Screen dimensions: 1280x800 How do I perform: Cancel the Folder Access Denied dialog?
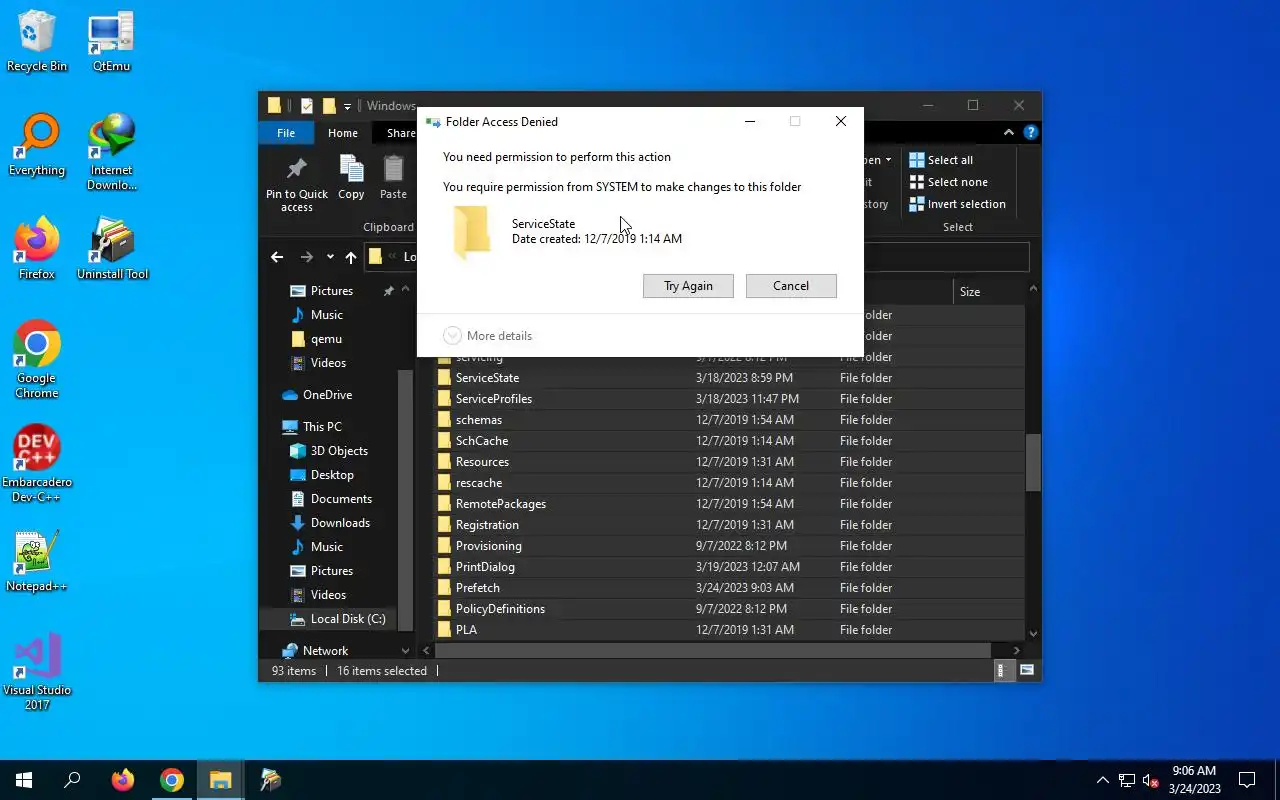pyautogui.click(x=791, y=286)
